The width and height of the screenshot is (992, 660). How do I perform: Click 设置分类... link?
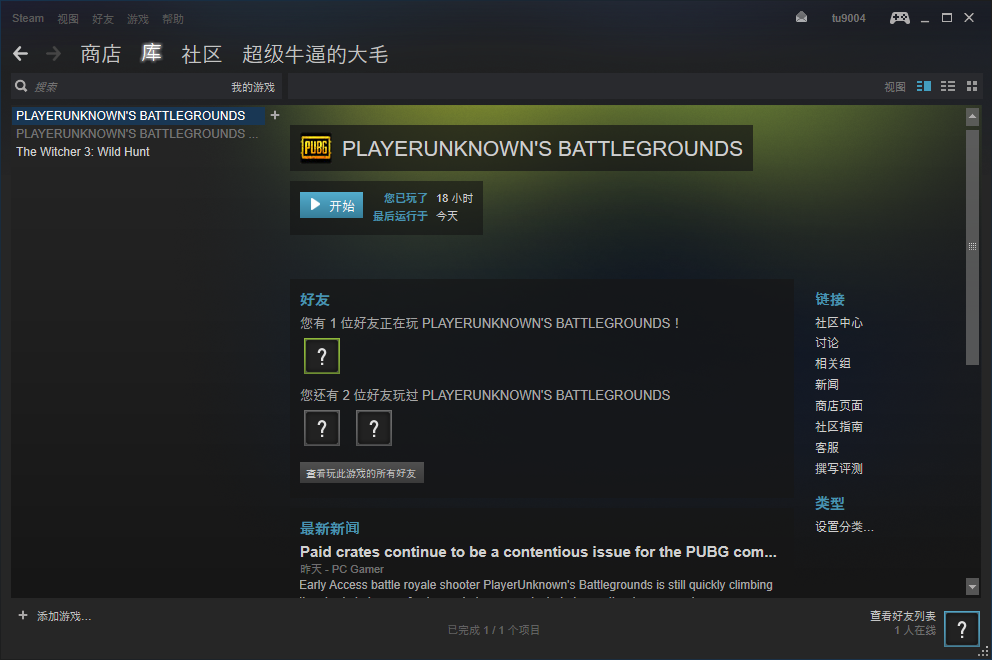[844, 526]
